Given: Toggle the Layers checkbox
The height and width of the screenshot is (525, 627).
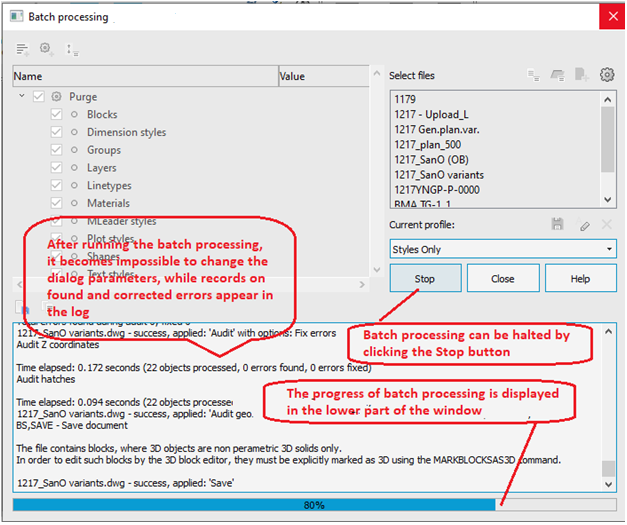Looking at the screenshot, I should pos(57,168).
